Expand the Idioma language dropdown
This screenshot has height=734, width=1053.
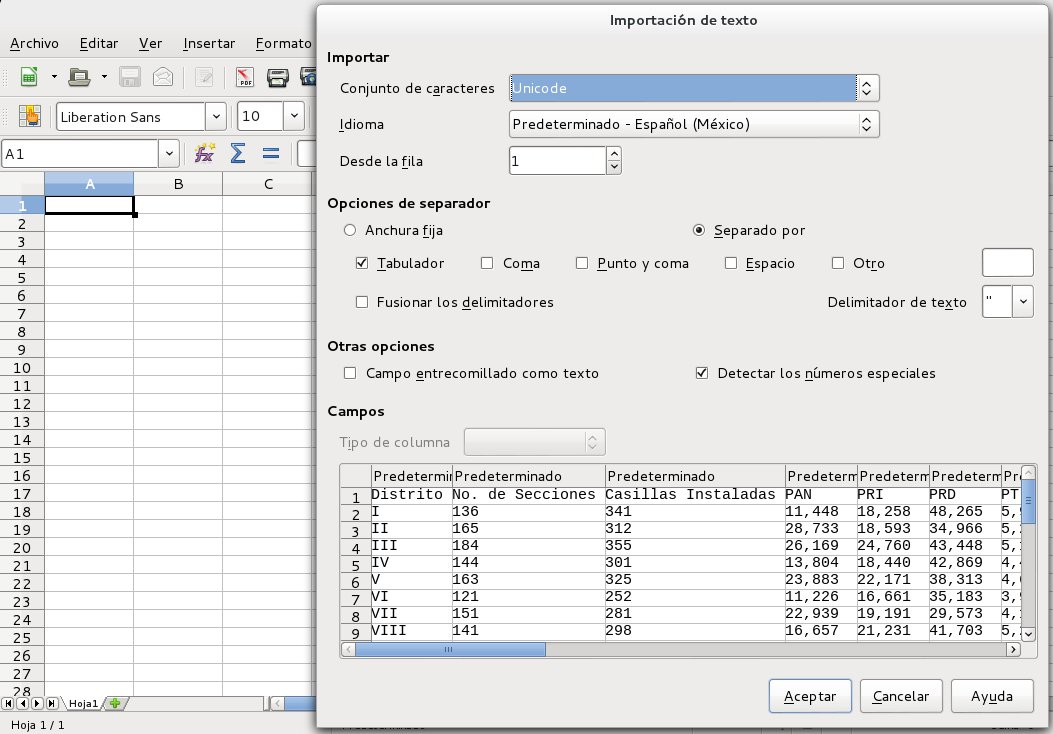(694, 124)
